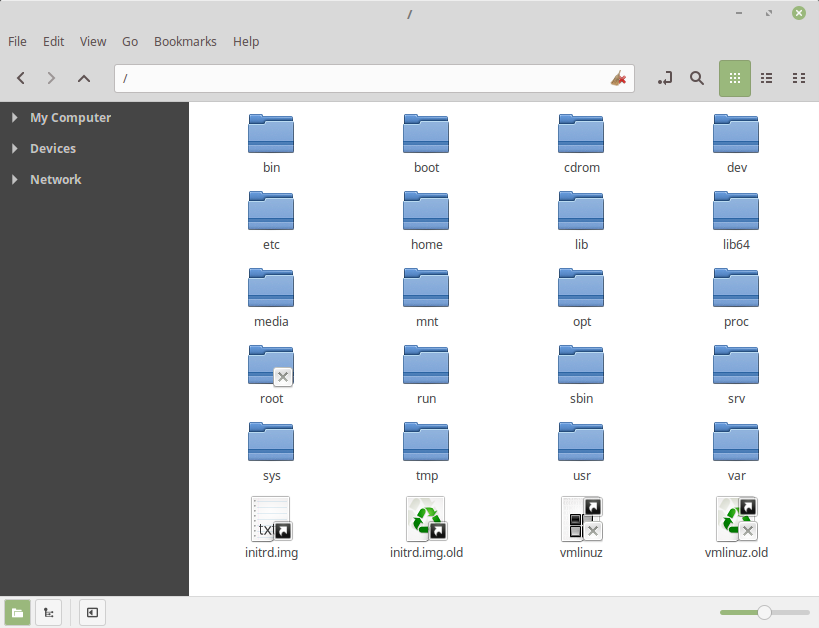819x628 pixels.
Task: Switch to list view mode
Action: click(x=766, y=78)
